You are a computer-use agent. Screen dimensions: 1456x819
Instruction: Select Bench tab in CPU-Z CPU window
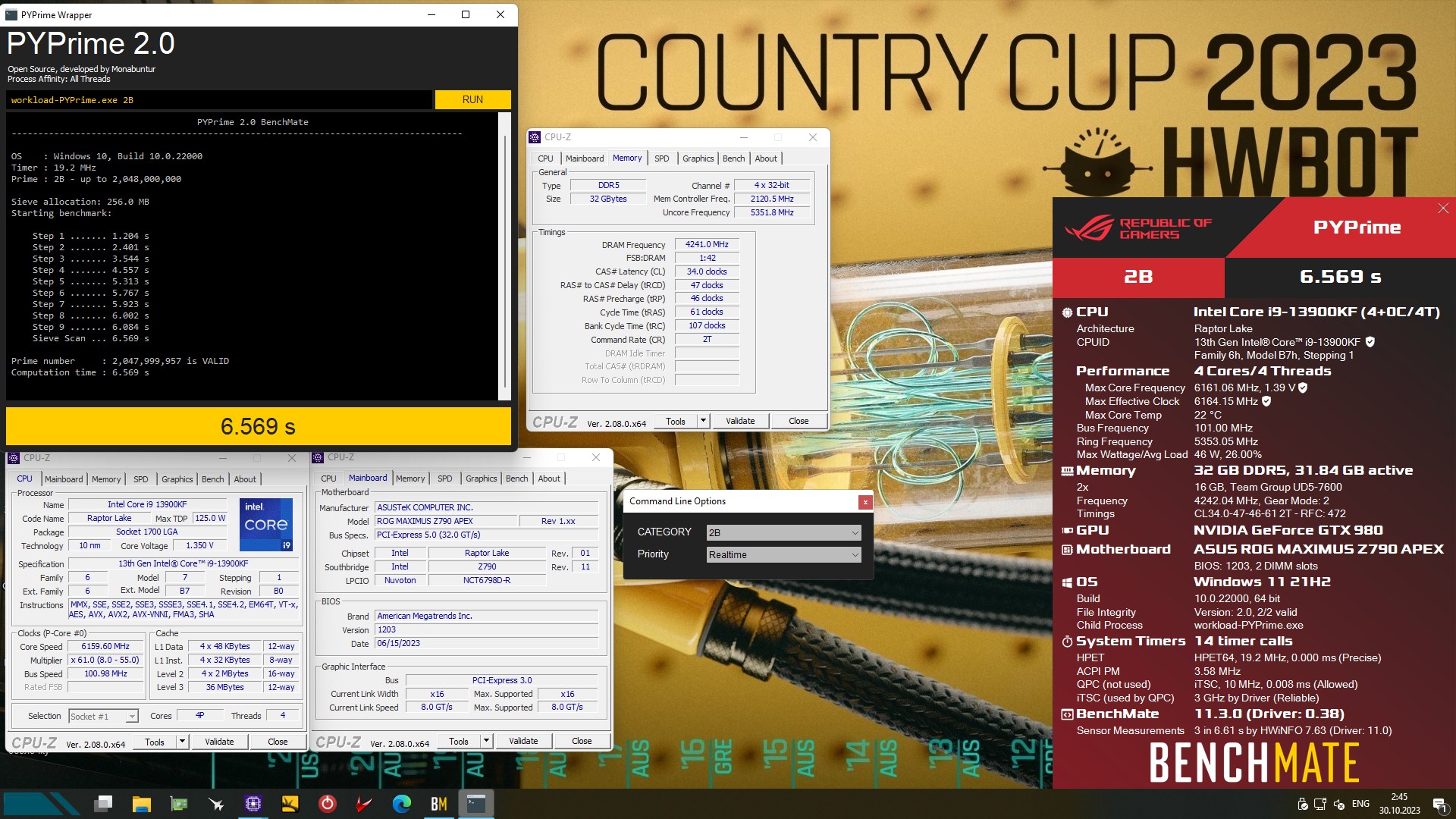tap(212, 479)
